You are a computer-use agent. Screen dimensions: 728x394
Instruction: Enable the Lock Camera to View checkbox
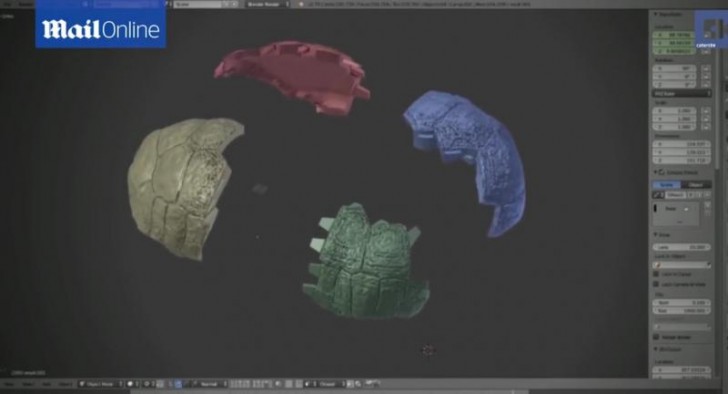656,284
